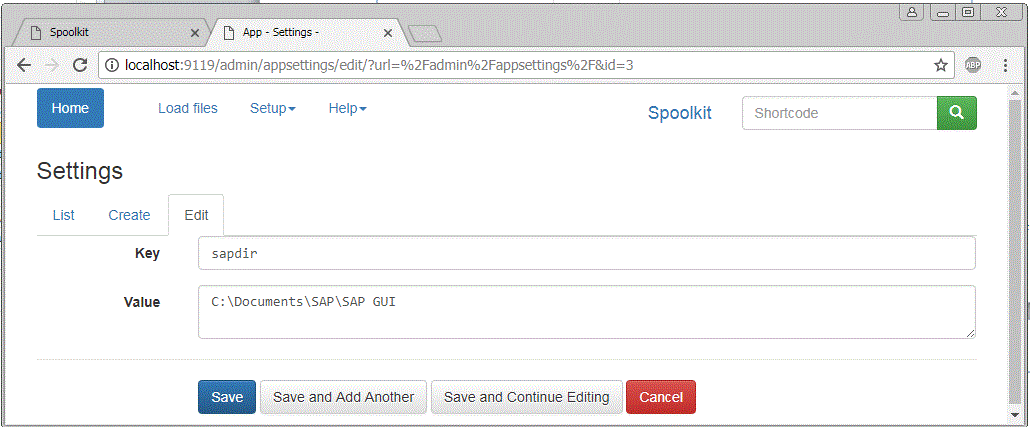The width and height of the screenshot is (1030, 427).
Task: Open the Chrome three-dot menu
Action: [x=1006, y=65]
